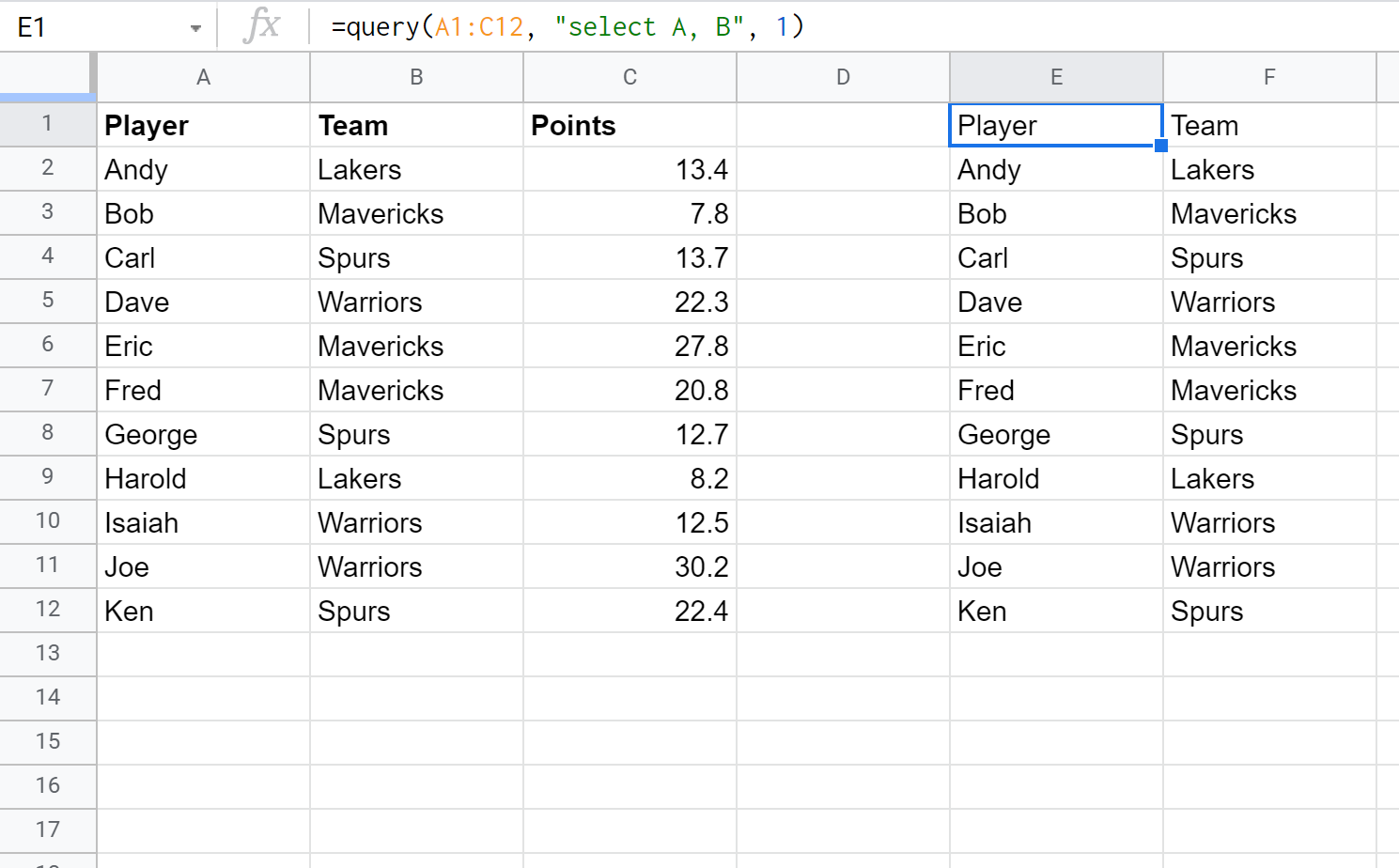Screen dimensions: 1399x868
Task: Click the fx function icon
Action: point(261,26)
